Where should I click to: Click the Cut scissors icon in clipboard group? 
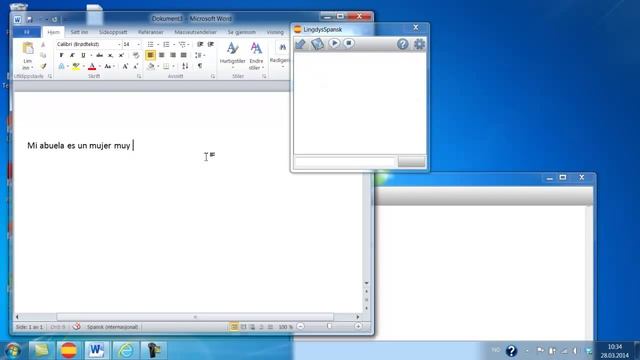click(x=43, y=44)
